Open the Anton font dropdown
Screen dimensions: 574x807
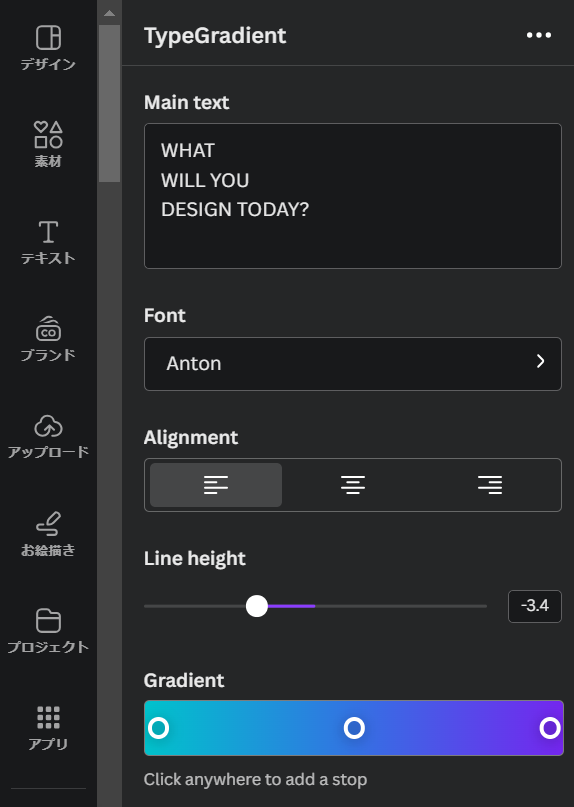tap(353, 364)
